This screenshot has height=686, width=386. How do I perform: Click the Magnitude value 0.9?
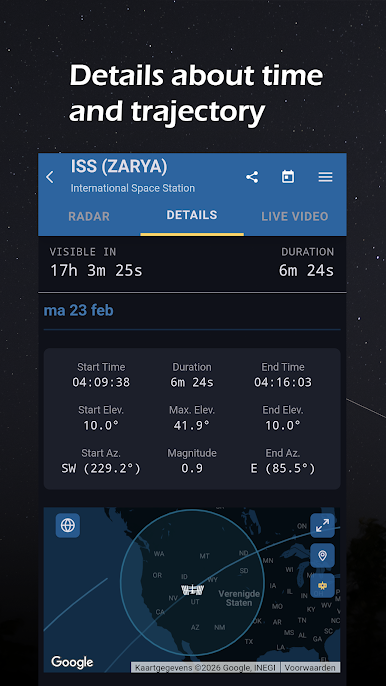[x=192, y=469]
